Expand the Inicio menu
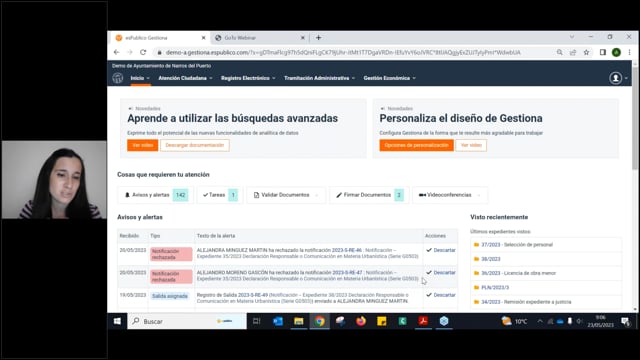This screenshot has width=640, height=360. pos(140,78)
